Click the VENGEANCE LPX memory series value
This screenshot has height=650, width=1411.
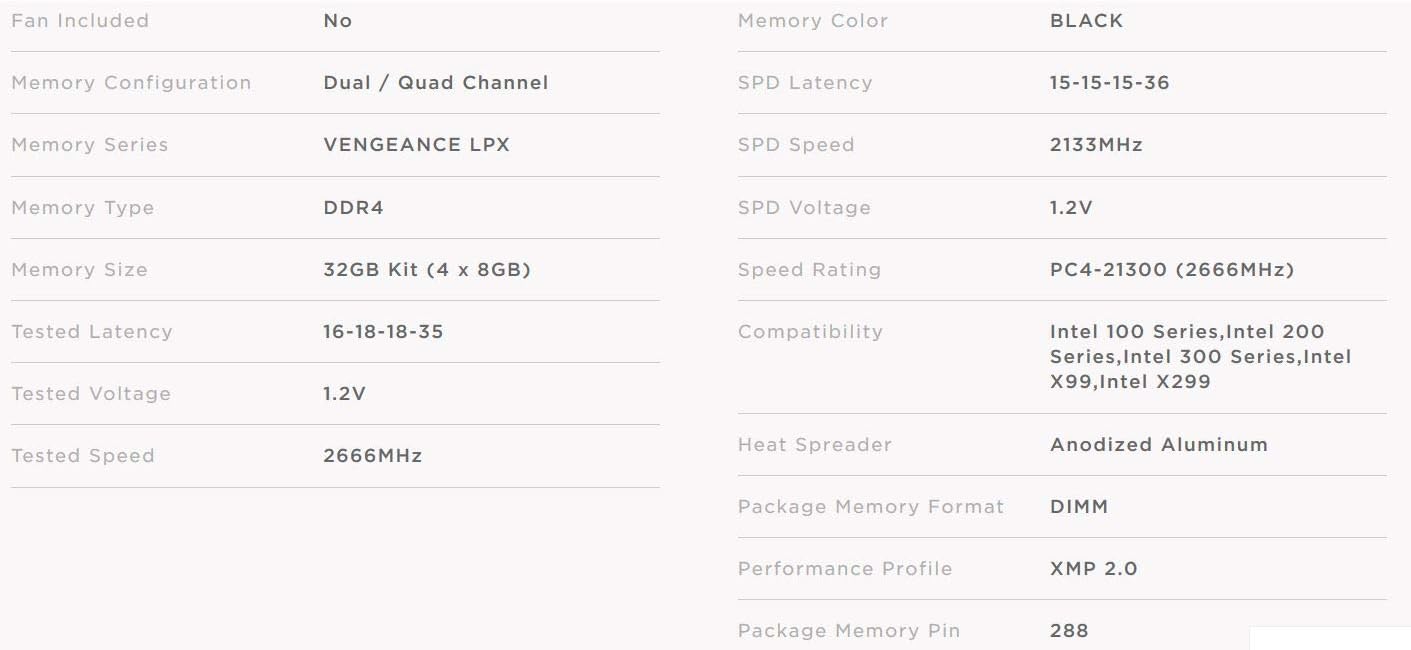pyautogui.click(x=416, y=145)
